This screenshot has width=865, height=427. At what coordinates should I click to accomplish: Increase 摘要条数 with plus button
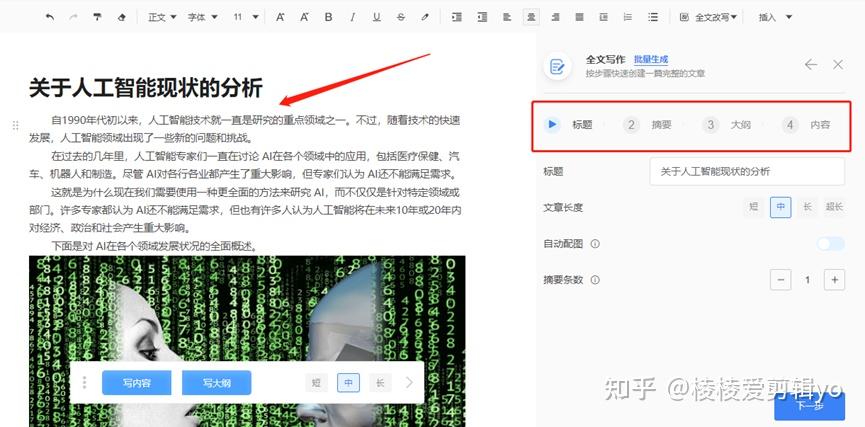pyautogui.click(x=835, y=280)
